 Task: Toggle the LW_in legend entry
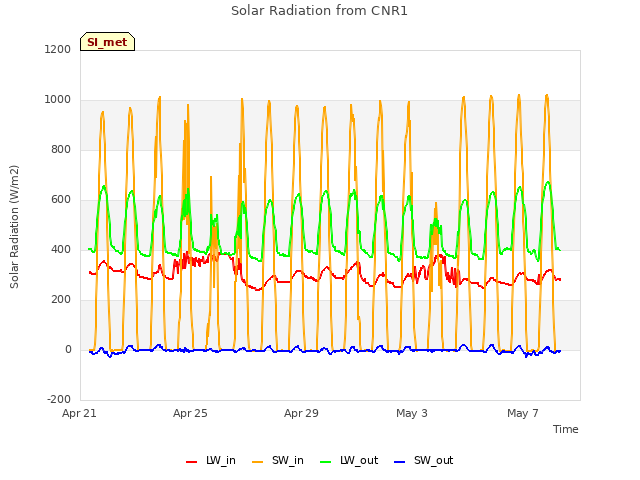point(211,460)
